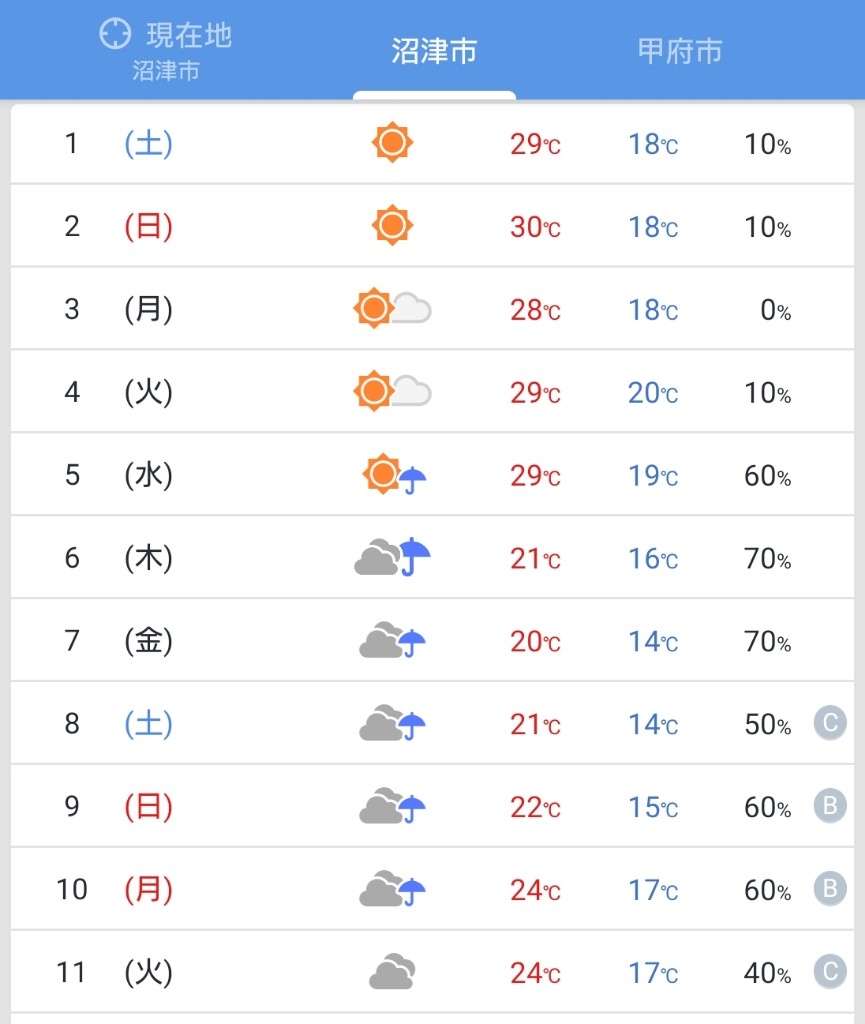
Task: Click the 70% rain chance on day 6
Action: point(768,559)
